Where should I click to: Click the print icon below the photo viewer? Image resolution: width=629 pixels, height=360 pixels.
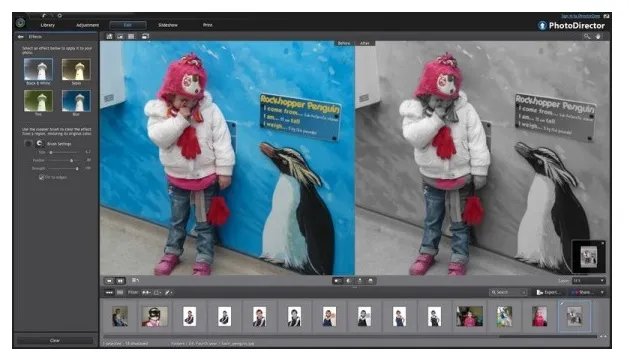click(371, 281)
